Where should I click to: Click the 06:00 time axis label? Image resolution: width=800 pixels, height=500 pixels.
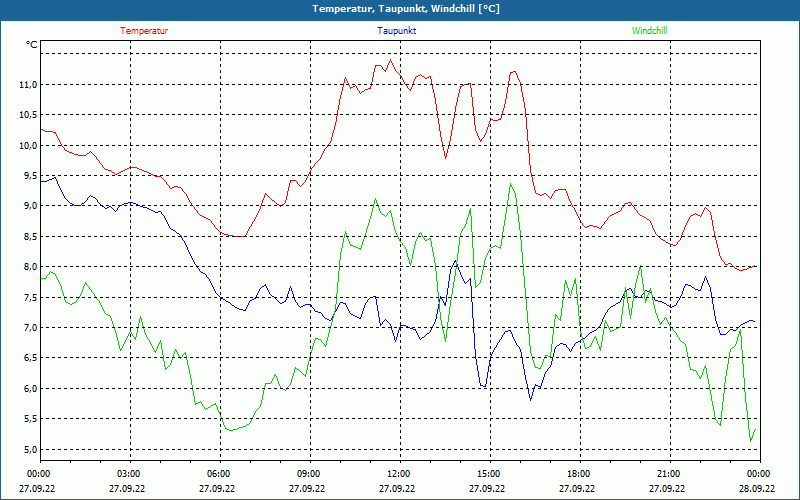coord(218,474)
